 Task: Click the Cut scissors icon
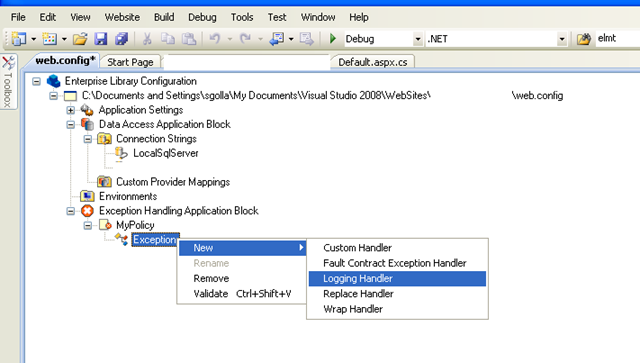[147, 39]
